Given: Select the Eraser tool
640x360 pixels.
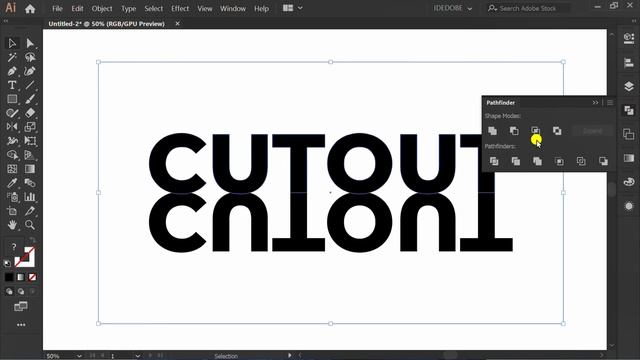Looking at the screenshot, I should 30,113.
